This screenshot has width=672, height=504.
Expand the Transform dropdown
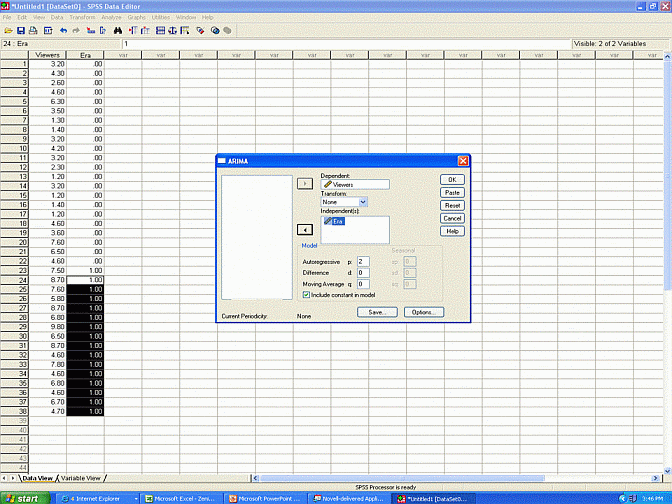363,202
